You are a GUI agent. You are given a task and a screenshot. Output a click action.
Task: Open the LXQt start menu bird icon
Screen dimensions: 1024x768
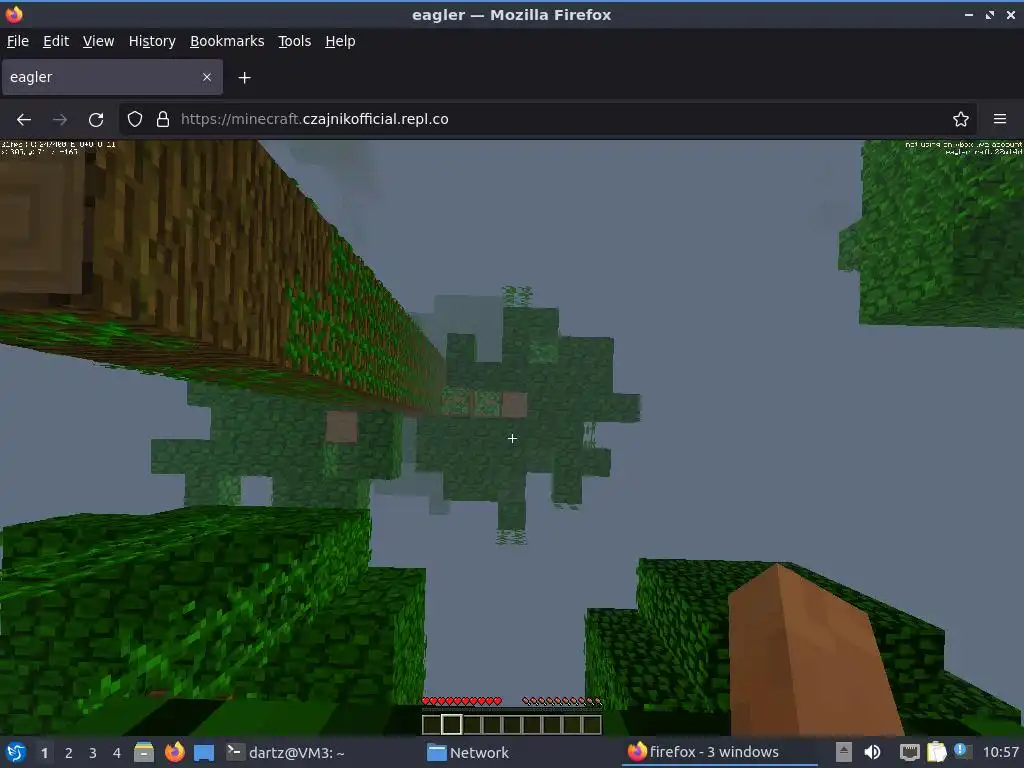16,752
